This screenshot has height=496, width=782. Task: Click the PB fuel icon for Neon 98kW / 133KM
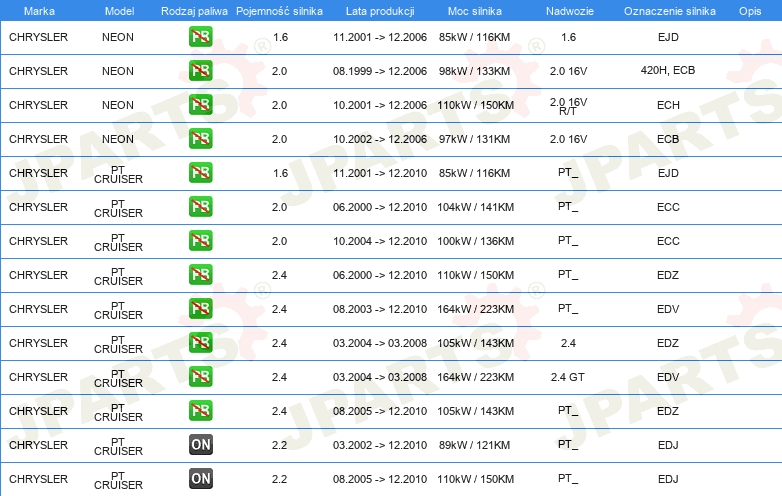pyautogui.click(x=200, y=71)
